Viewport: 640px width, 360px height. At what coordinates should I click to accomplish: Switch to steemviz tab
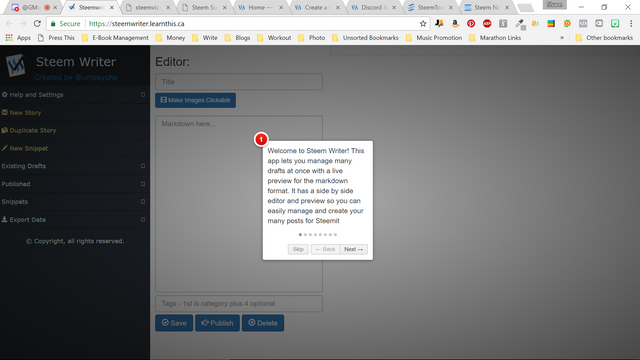(147, 7)
